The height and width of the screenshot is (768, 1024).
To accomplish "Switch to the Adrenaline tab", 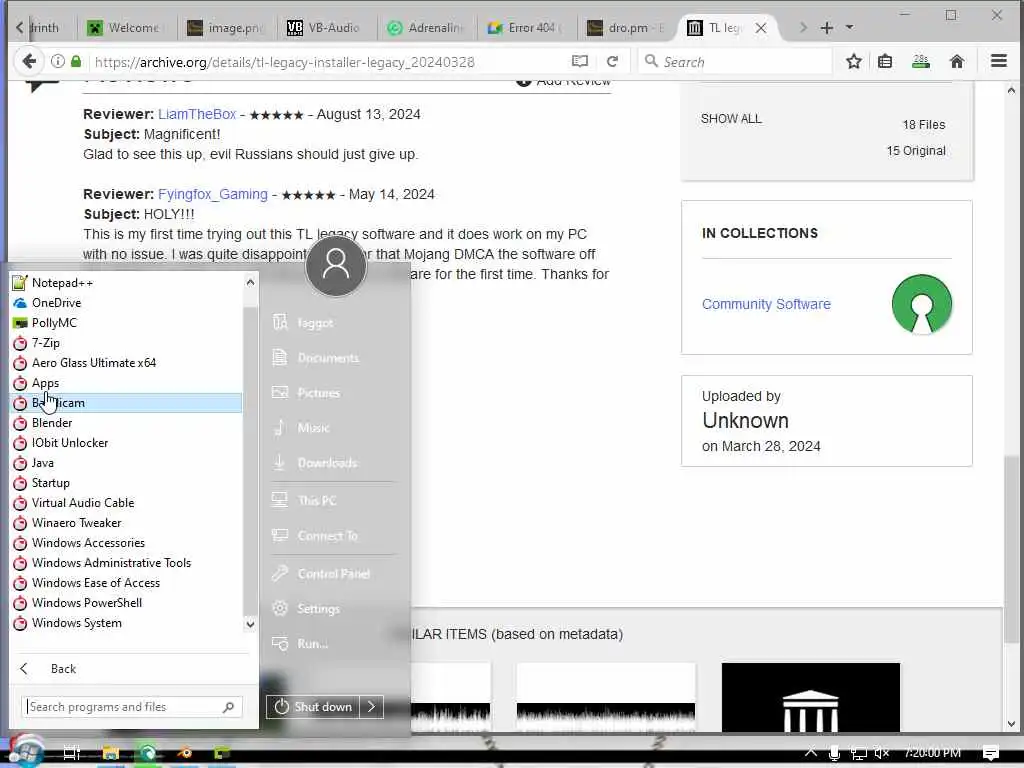I will tap(426, 27).
